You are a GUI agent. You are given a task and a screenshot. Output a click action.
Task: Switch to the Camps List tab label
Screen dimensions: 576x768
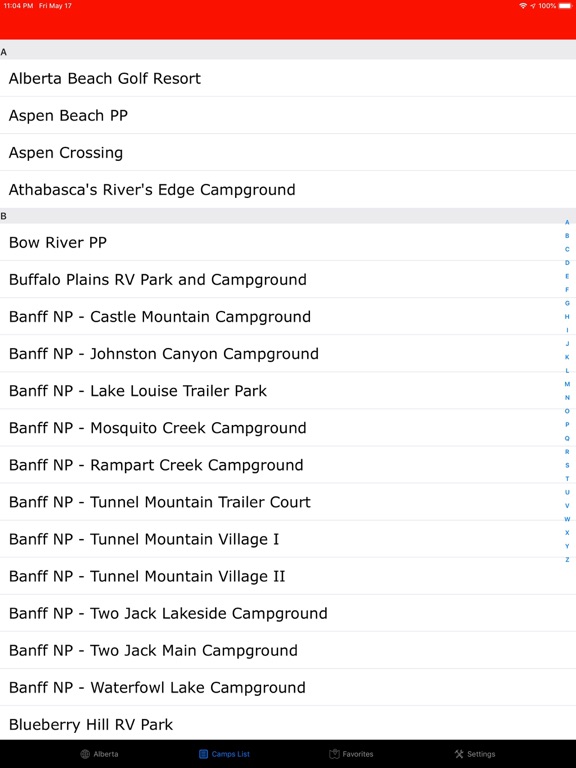[231, 754]
